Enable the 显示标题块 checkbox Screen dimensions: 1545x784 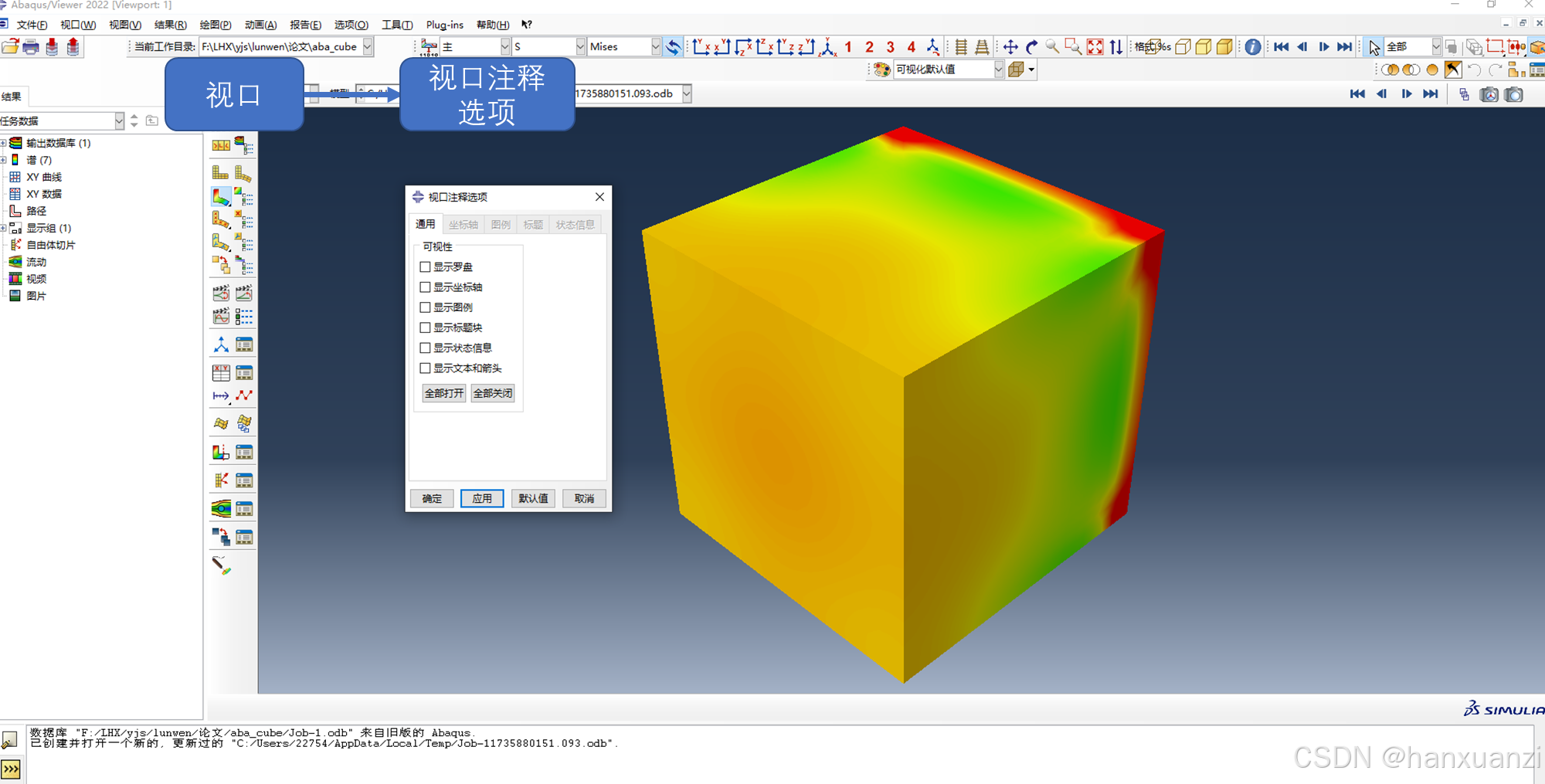[425, 328]
